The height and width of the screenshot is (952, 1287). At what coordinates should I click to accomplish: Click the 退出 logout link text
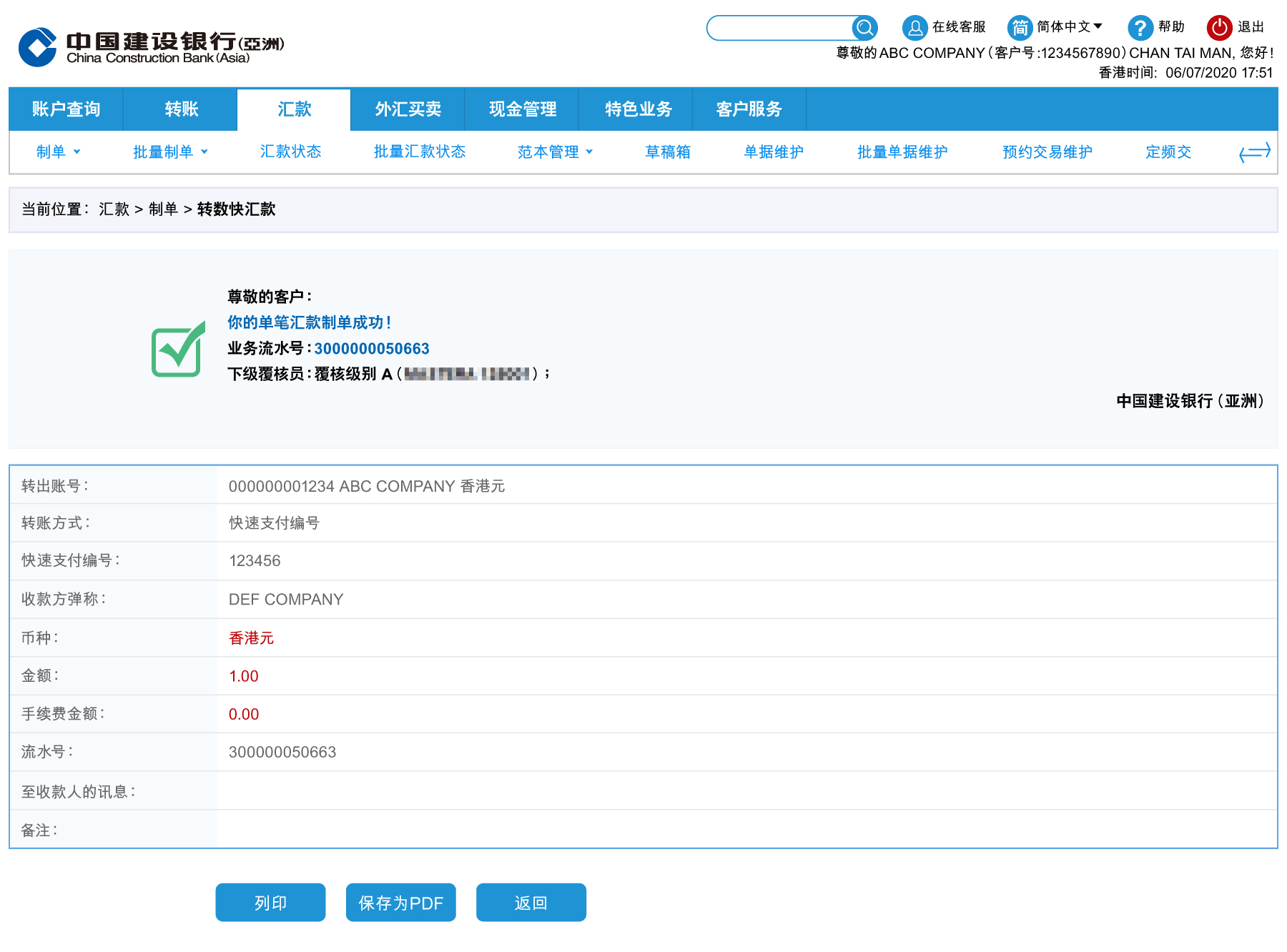click(x=1251, y=27)
